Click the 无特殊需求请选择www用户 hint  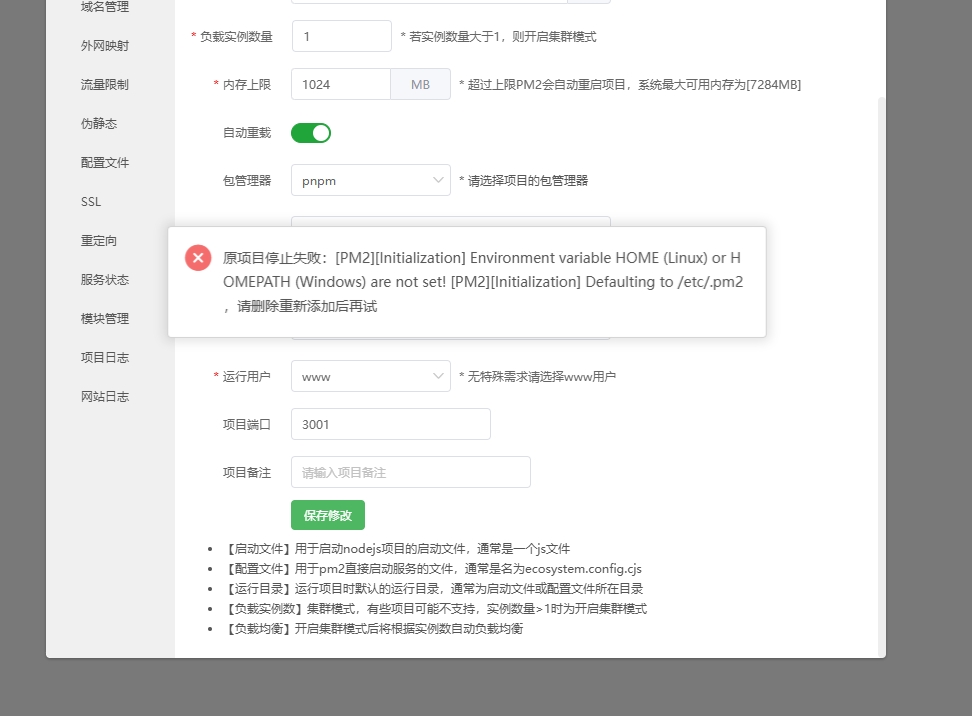click(x=537, y=377)
